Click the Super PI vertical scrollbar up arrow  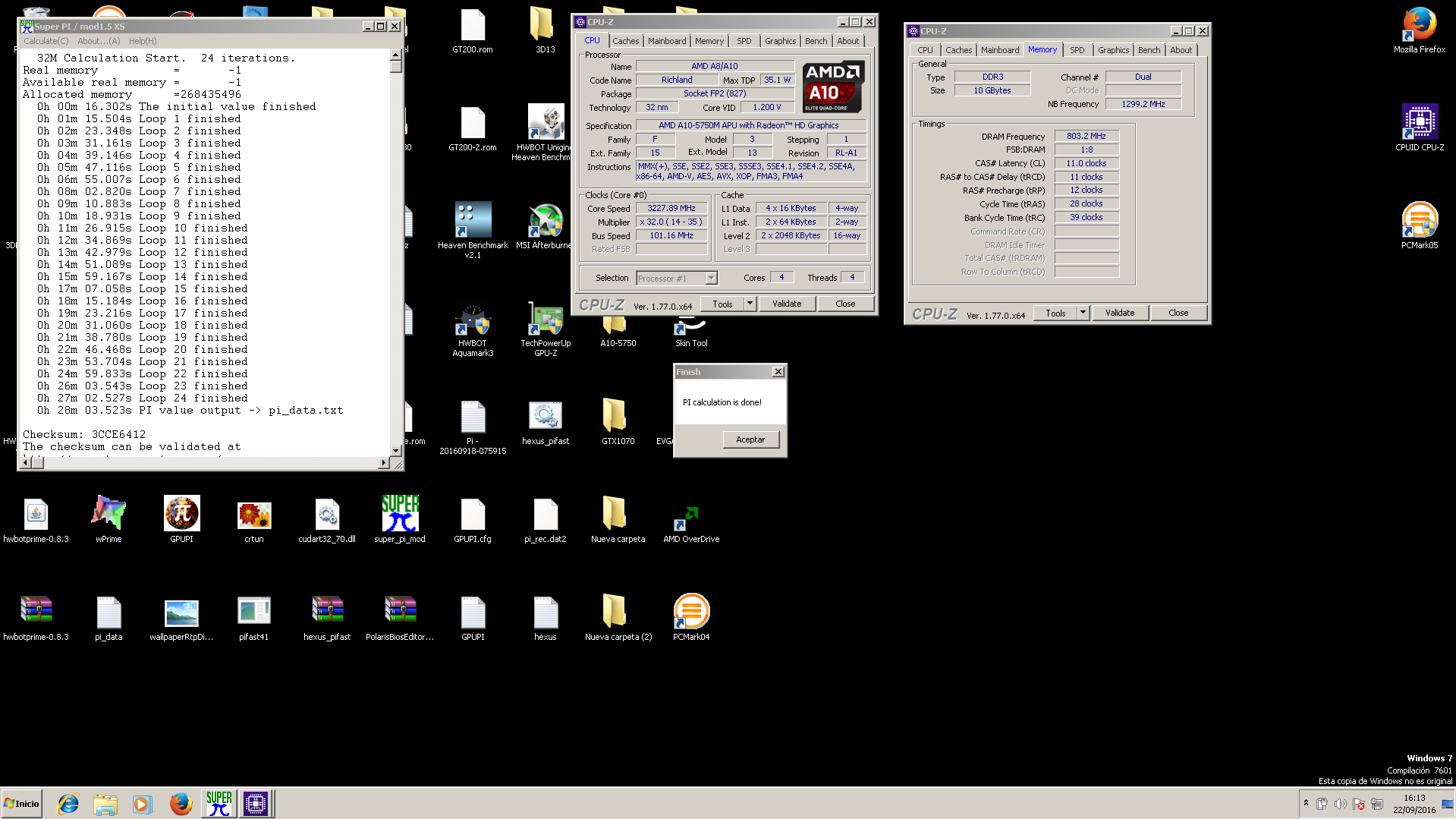[x=395, y=55]
